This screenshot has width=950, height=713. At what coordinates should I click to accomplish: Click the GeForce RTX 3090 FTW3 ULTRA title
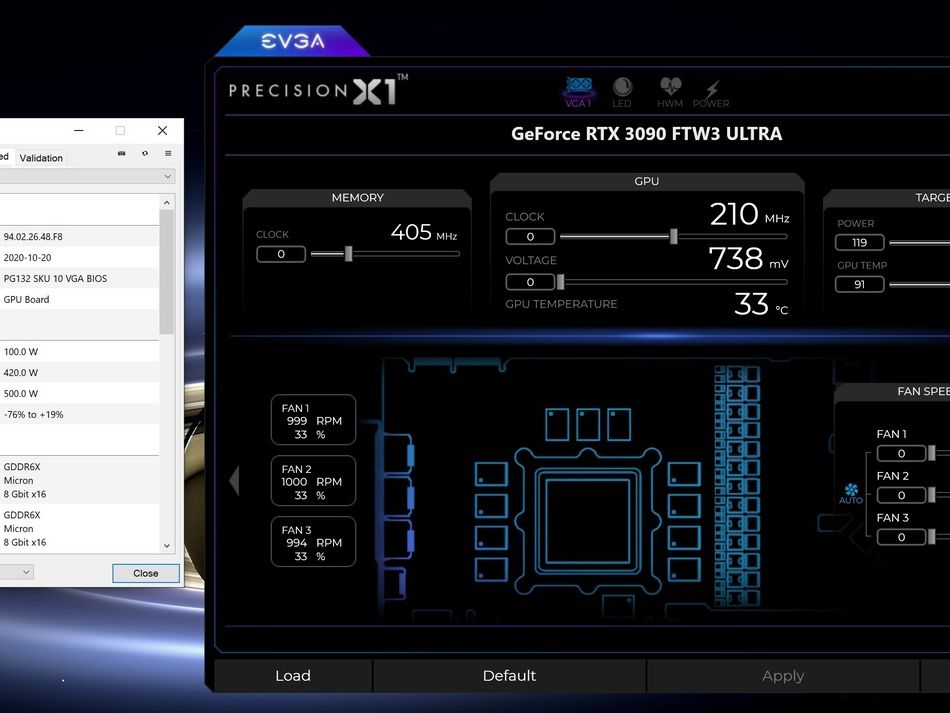(646, 134)
